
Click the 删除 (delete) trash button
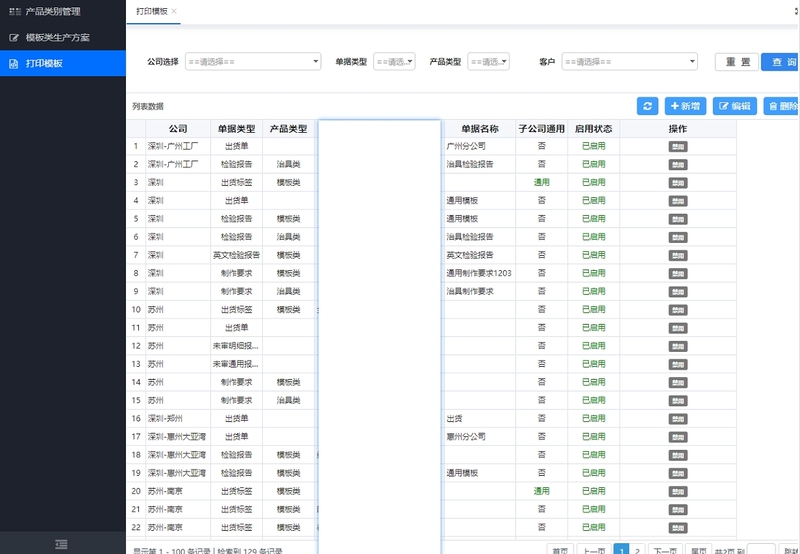(781, 106)
